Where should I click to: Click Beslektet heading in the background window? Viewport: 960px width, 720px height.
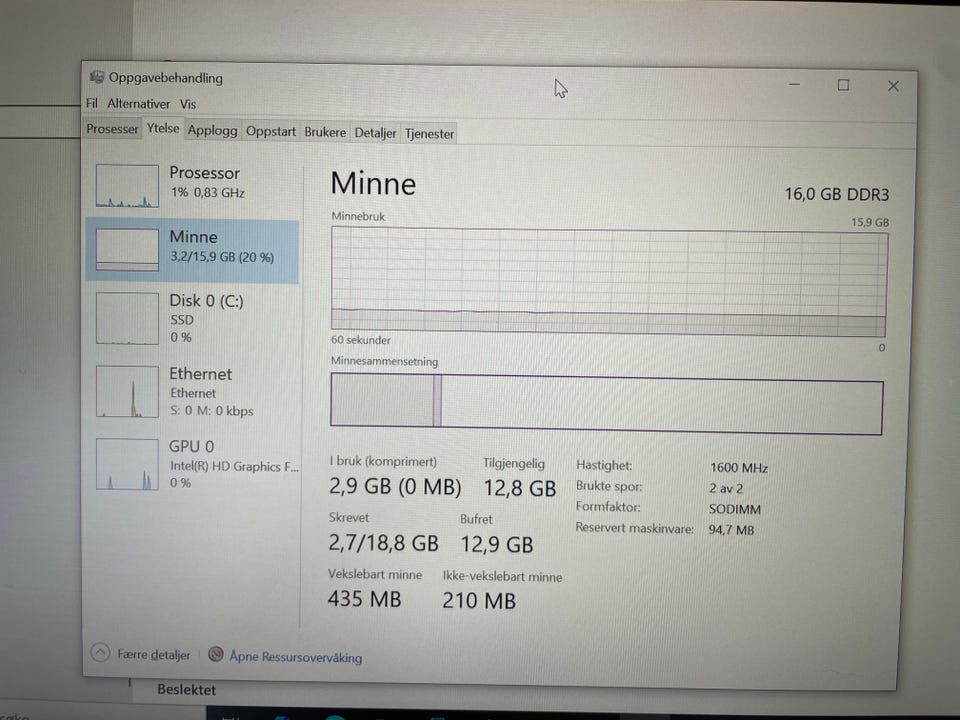point(186,689)
